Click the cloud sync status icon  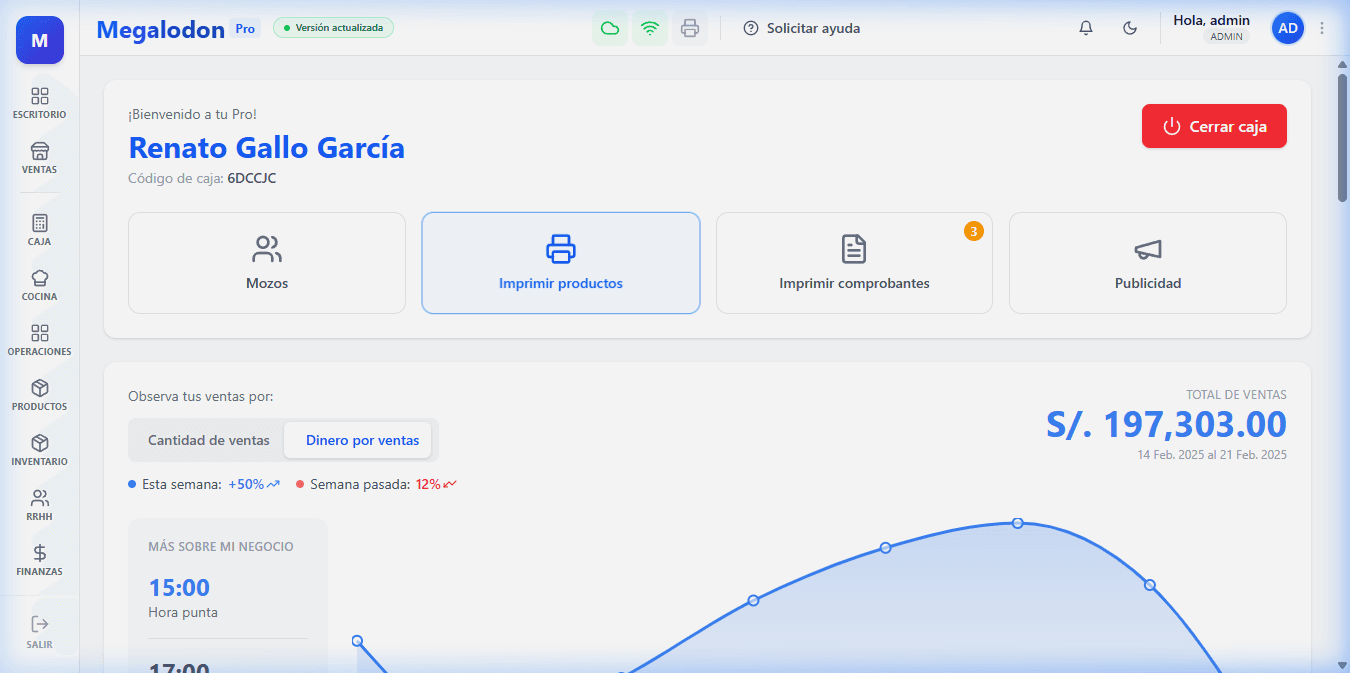tap(610, 28)
